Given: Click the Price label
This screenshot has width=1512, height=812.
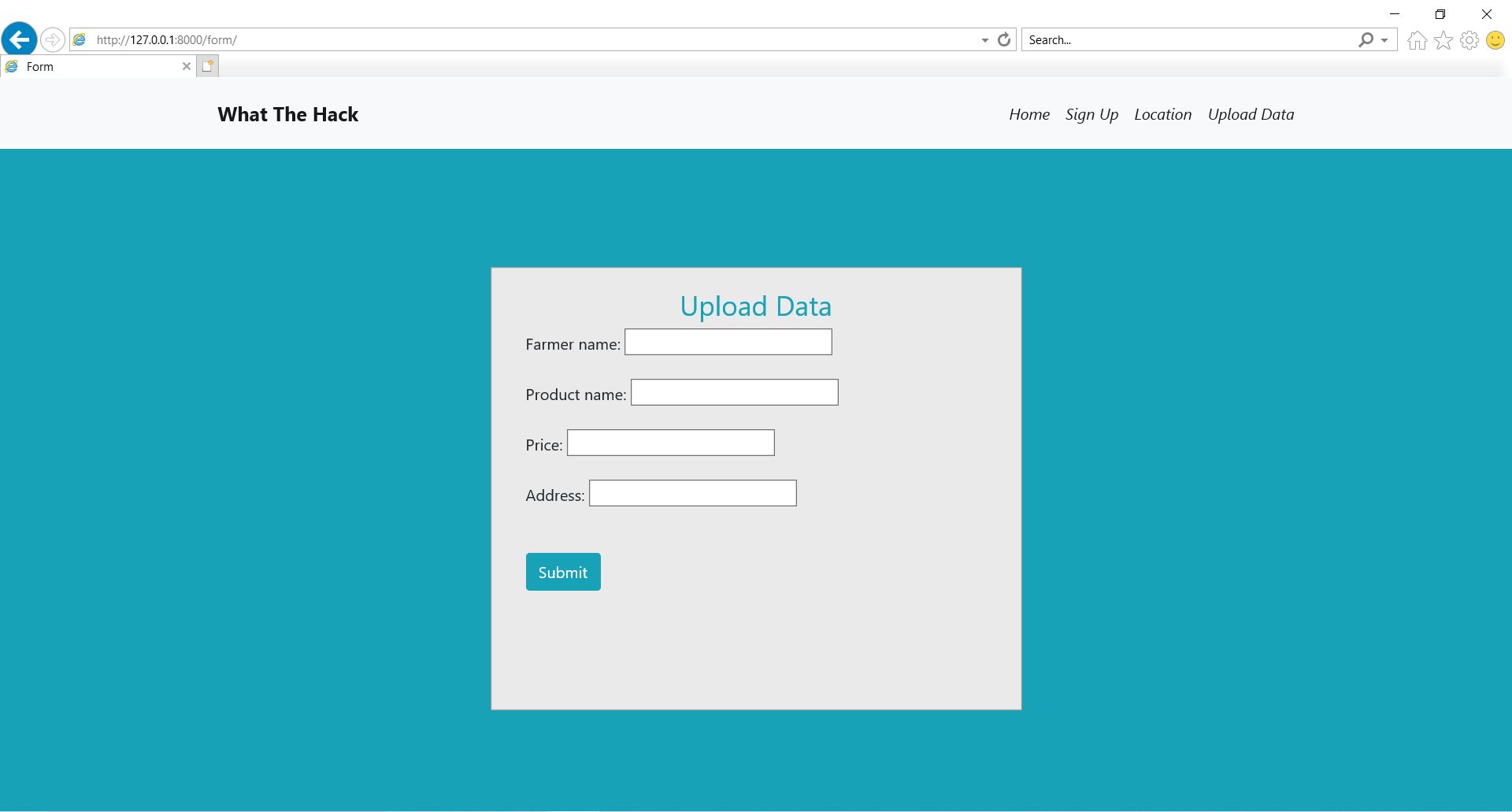Looking at the screenshot, I should (x=544, y=445).
